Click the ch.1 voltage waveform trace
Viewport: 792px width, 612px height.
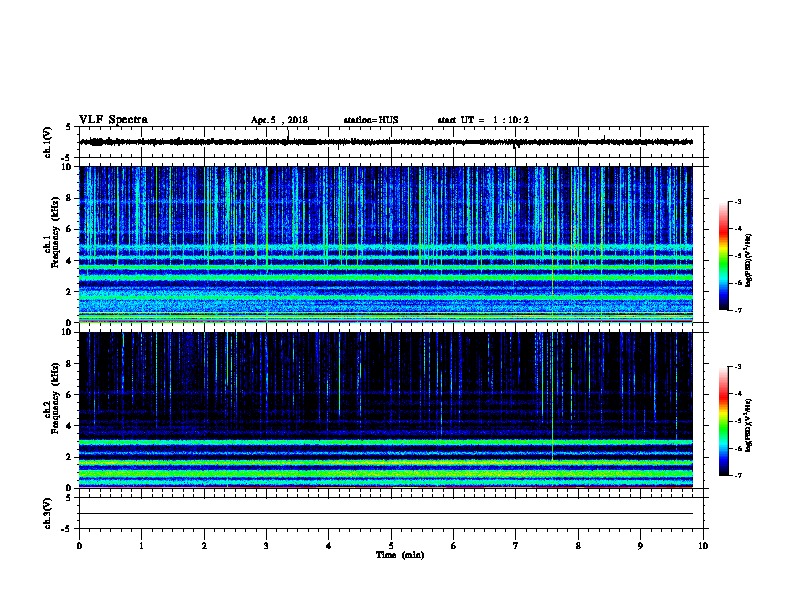click(x=386, y=142)
